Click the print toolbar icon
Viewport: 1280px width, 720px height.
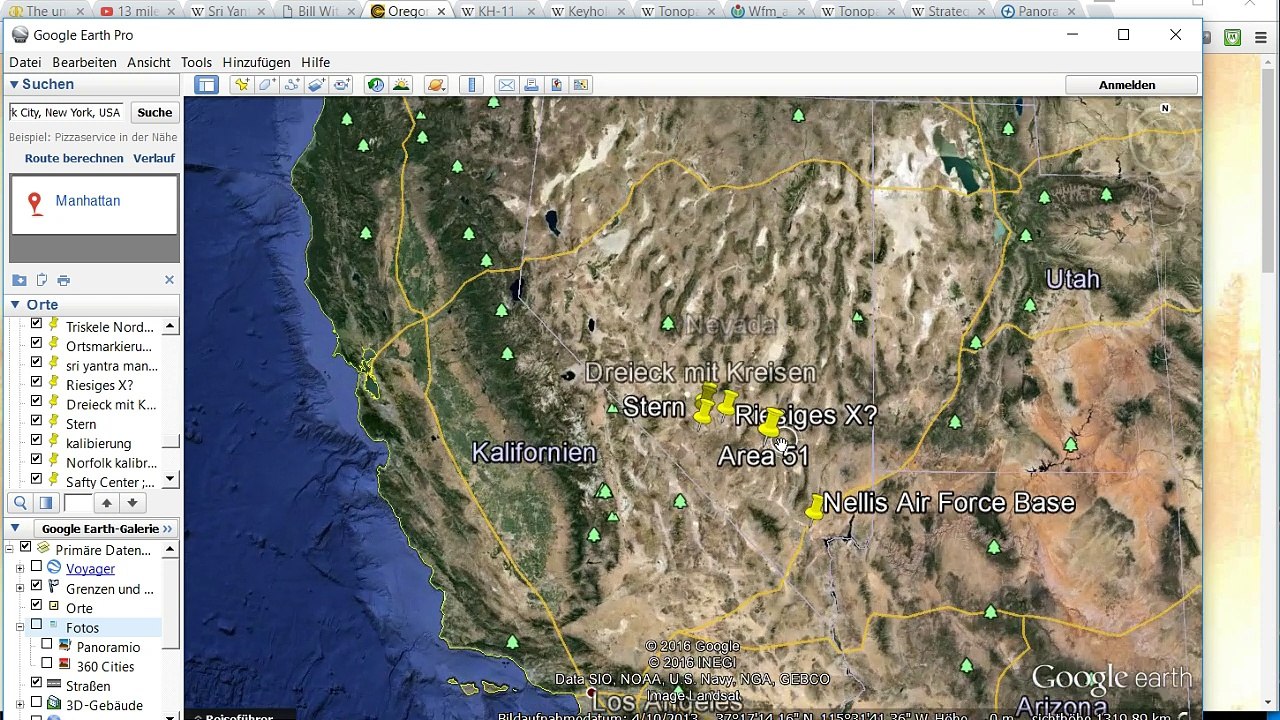pos(532,85)
